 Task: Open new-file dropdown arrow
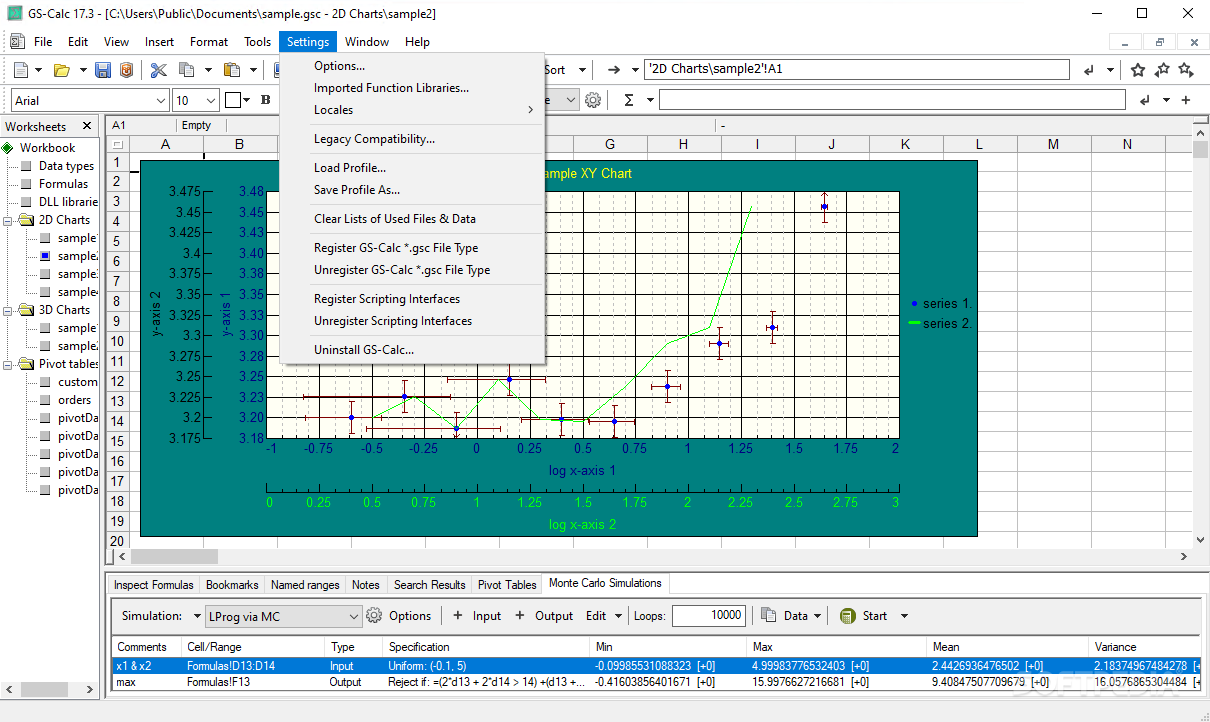(x=39, y=70)
